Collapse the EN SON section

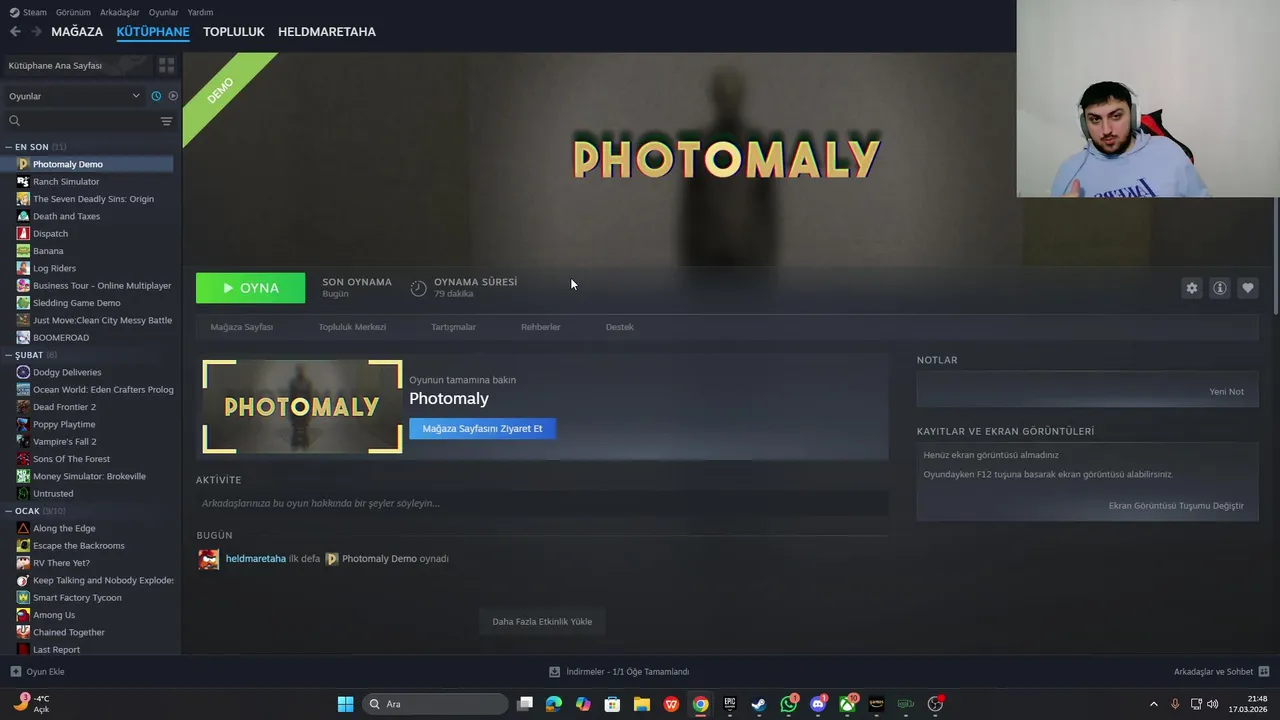click(8, 147)
